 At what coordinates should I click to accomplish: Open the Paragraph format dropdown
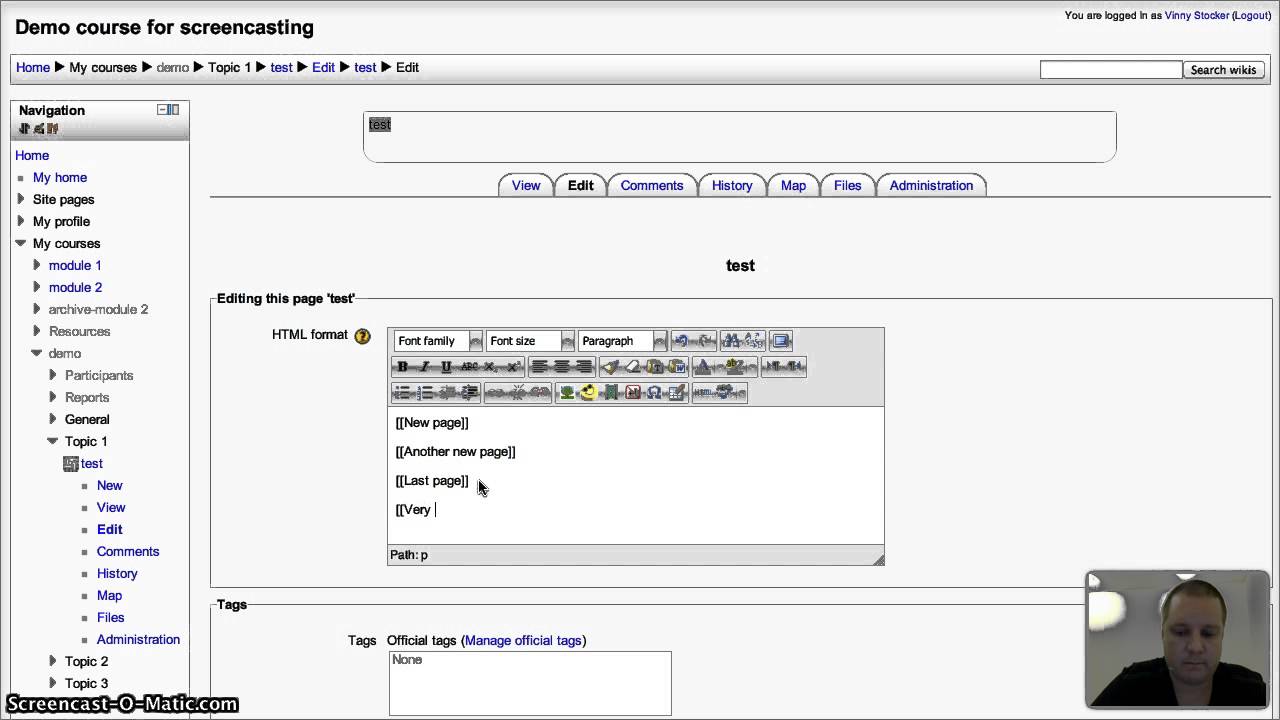(622, 341)
